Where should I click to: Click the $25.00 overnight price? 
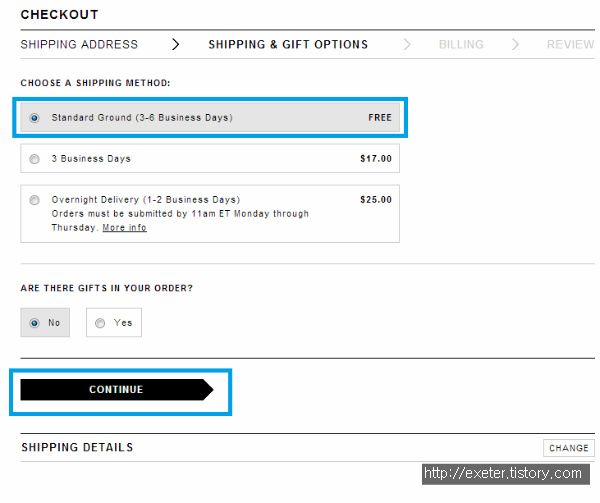[x=376, y=199]
